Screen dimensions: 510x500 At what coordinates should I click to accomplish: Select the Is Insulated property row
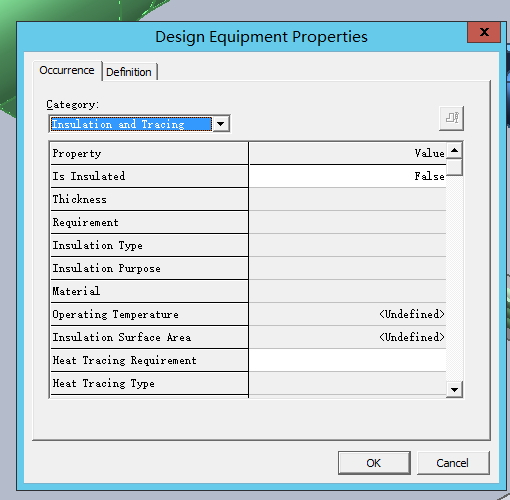click(149, 176)
